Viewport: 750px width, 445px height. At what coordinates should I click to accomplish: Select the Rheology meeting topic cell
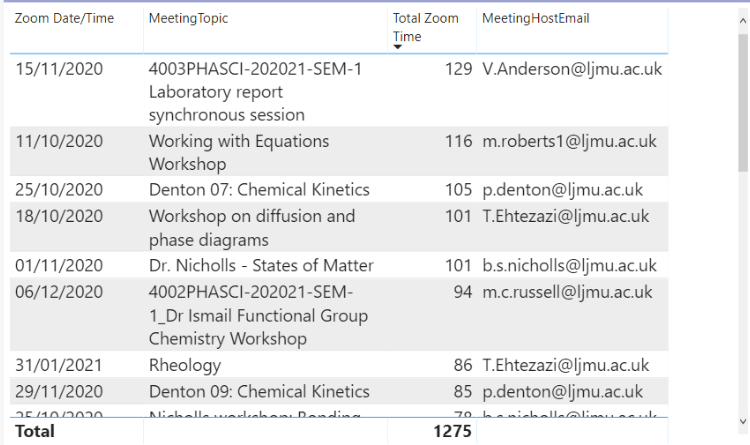[185, 366]
